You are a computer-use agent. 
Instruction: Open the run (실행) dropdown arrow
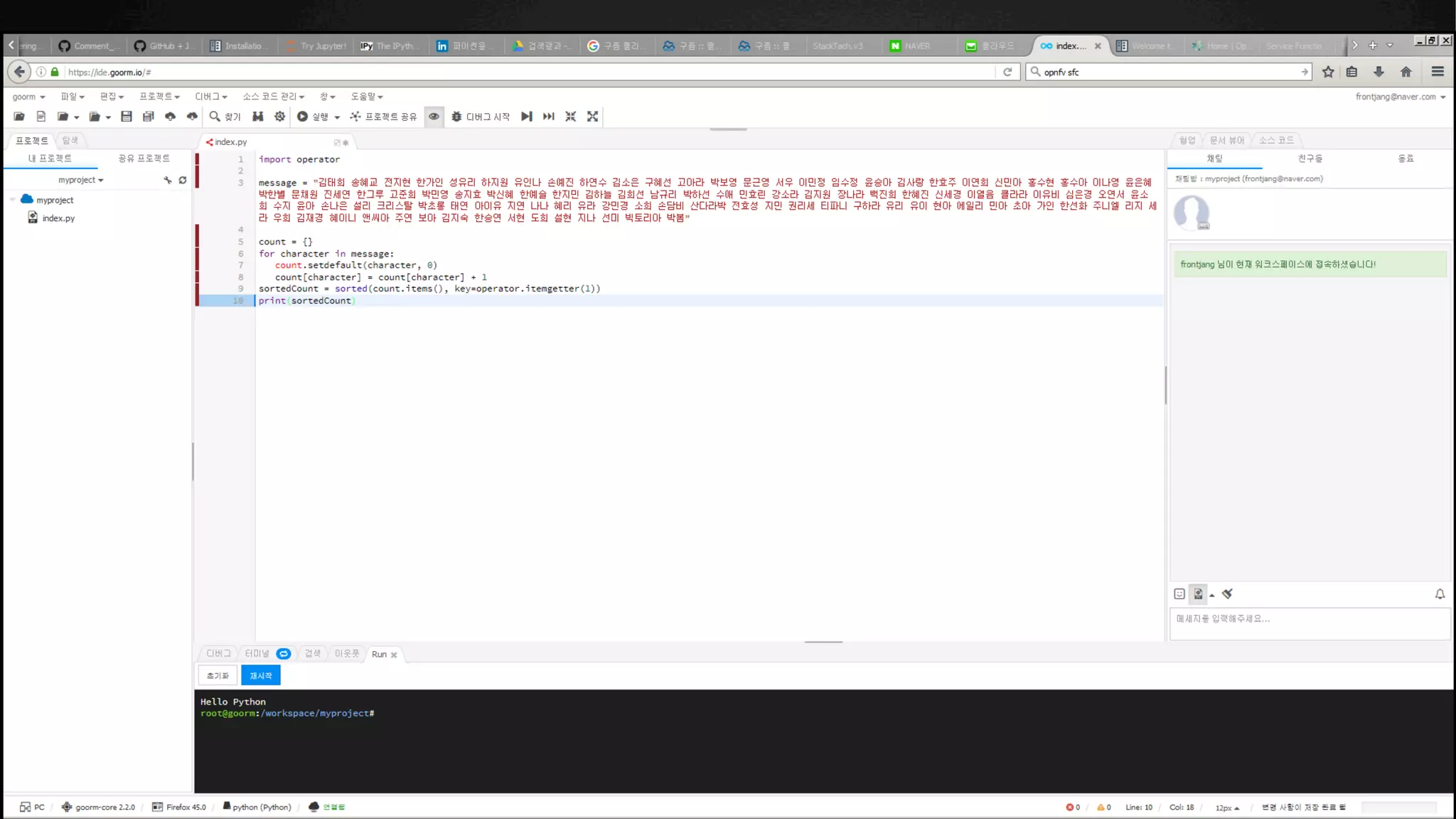pos(337,117)
